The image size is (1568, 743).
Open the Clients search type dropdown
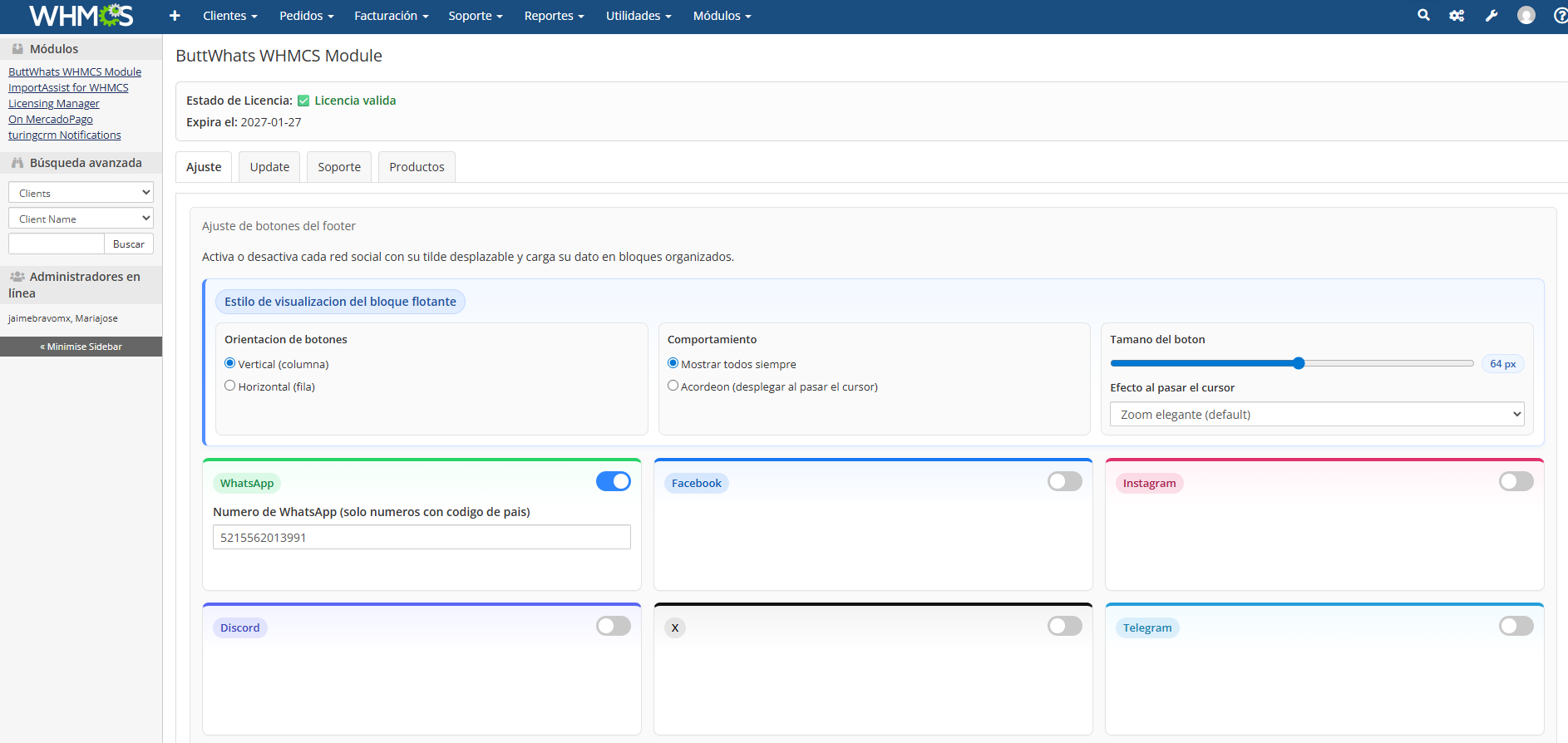[81, 193]
